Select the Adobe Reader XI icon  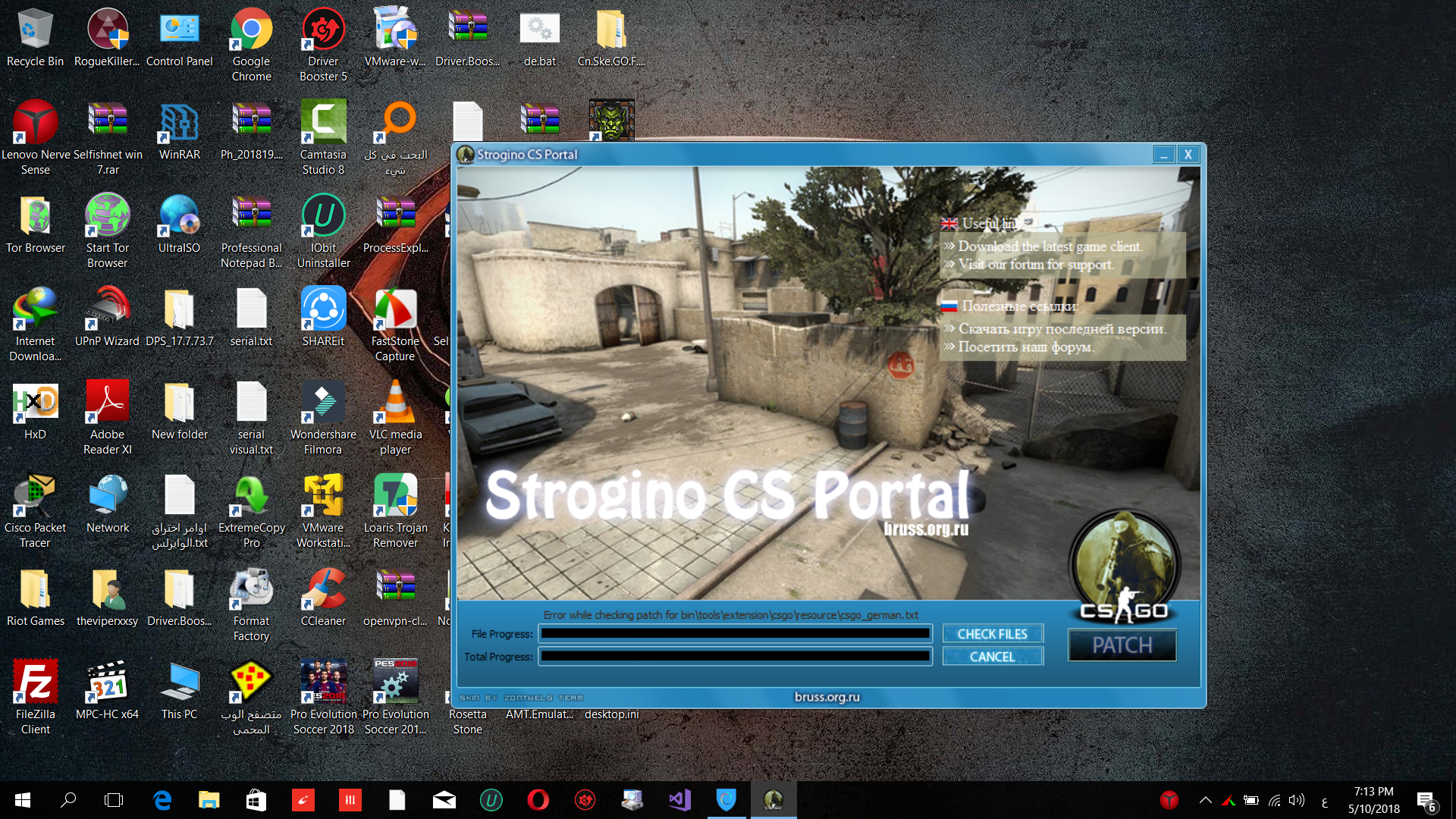107,419
